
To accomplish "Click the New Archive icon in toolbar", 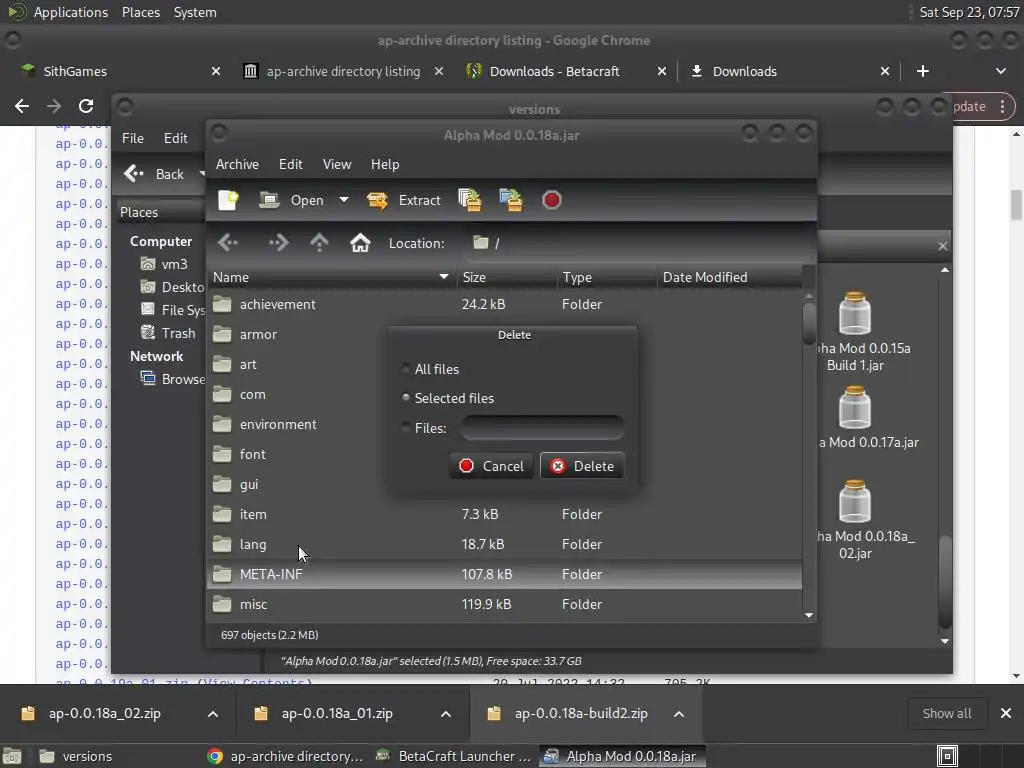I will click(228, 200).
